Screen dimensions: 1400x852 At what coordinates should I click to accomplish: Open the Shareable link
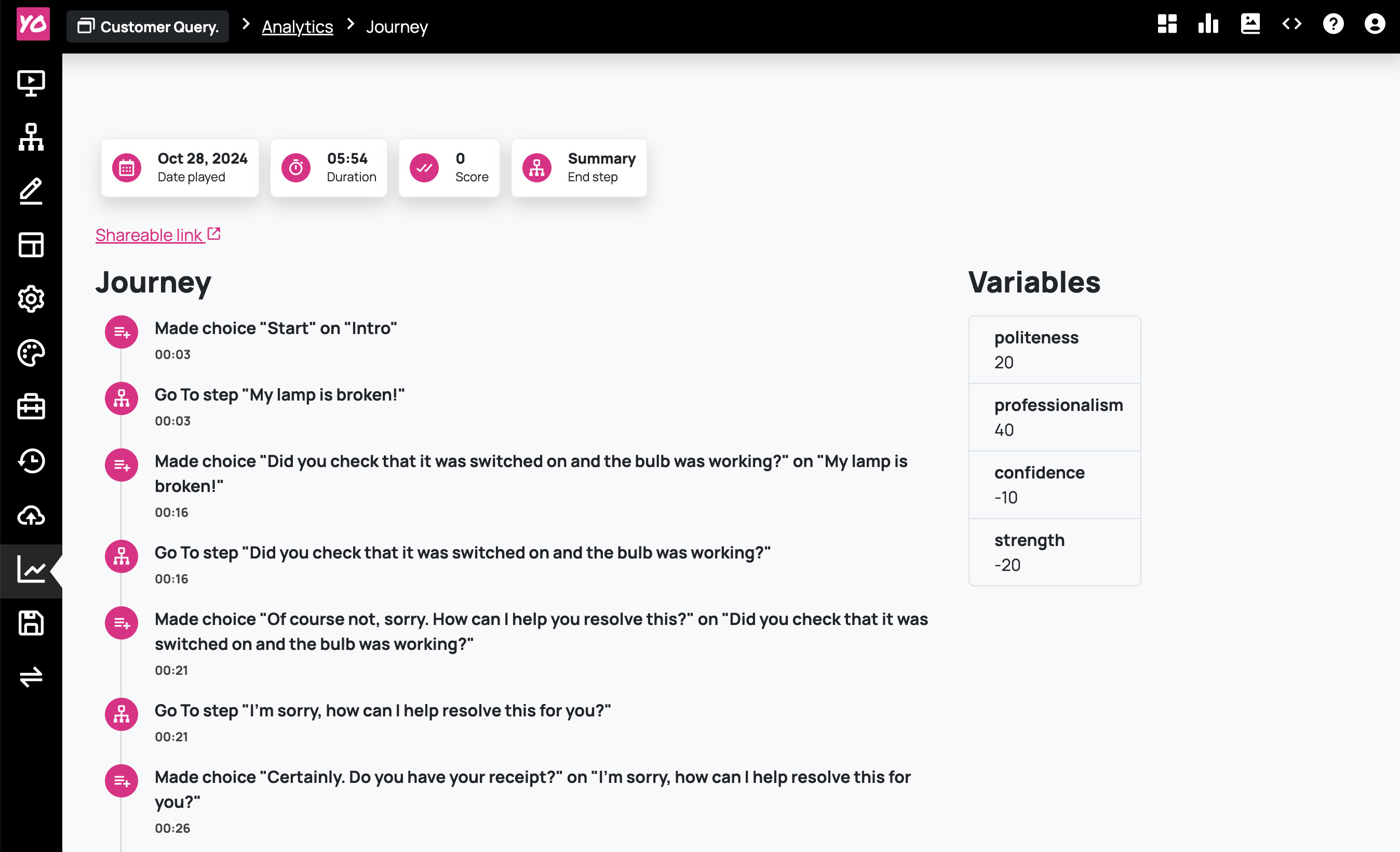coord(157,235)
